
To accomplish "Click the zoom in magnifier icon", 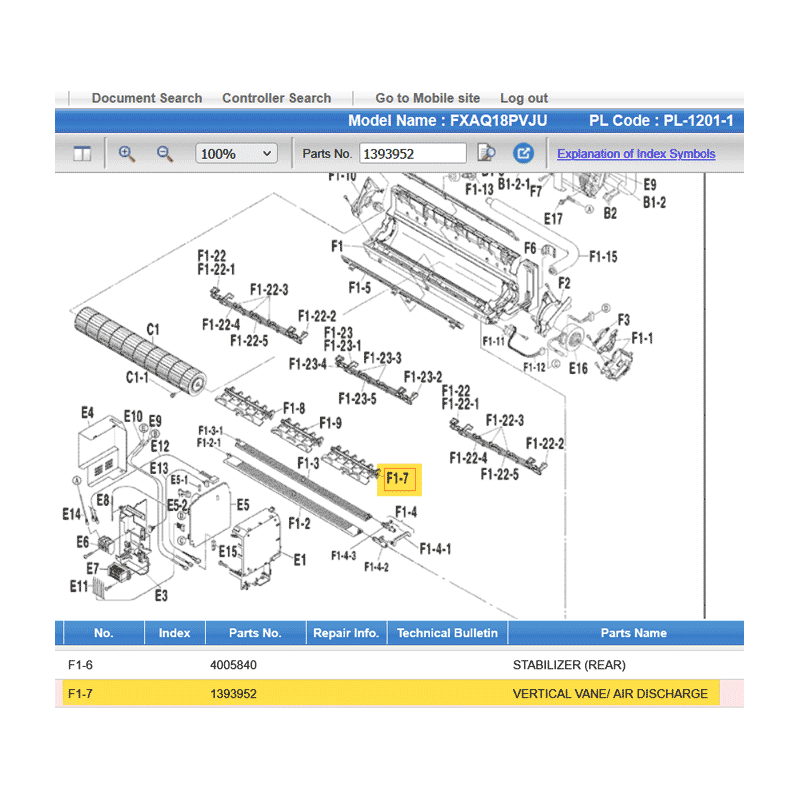I will pyautogui.click(x=127, y=153).
